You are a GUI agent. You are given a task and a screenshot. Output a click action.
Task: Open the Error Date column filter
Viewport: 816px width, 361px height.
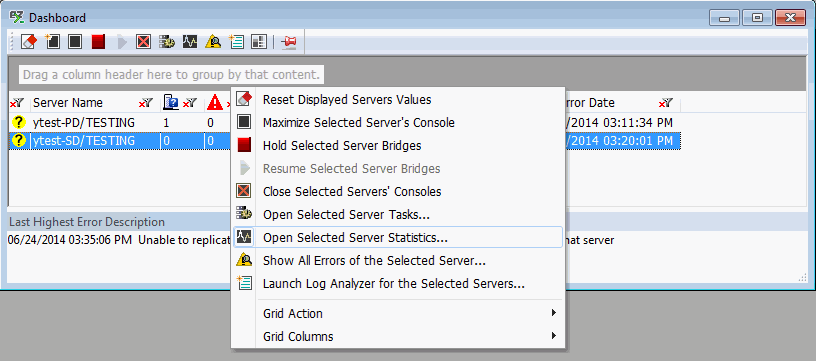point(666,103)
